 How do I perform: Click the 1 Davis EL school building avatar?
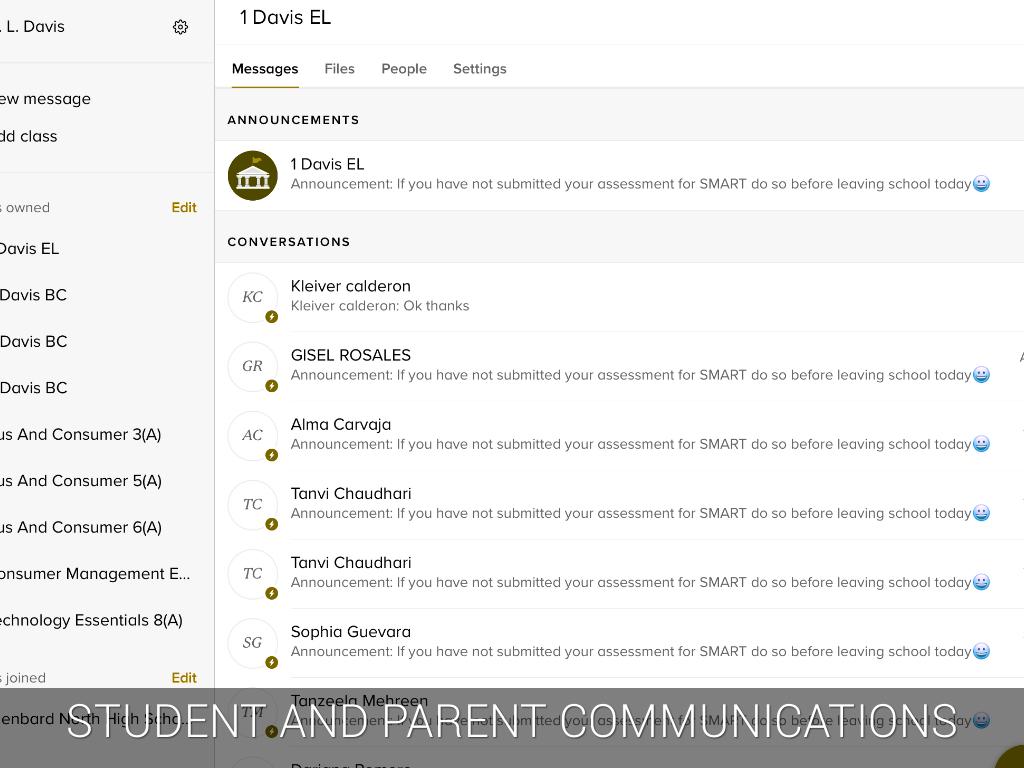coord(252,175)
